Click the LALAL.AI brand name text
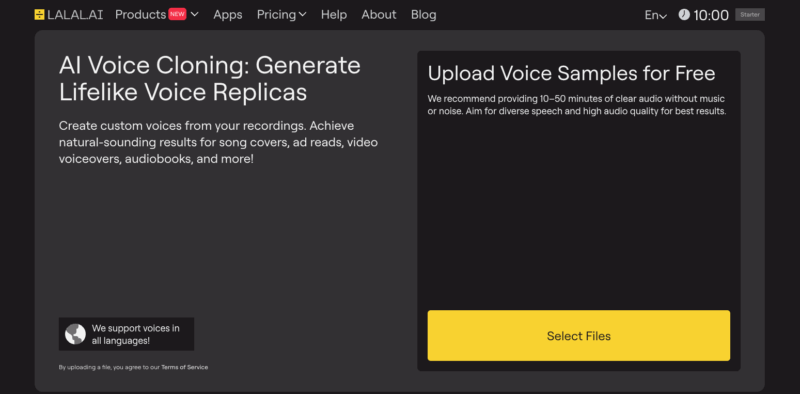Viewport: 800px width, 394px height. pos(75,15)
